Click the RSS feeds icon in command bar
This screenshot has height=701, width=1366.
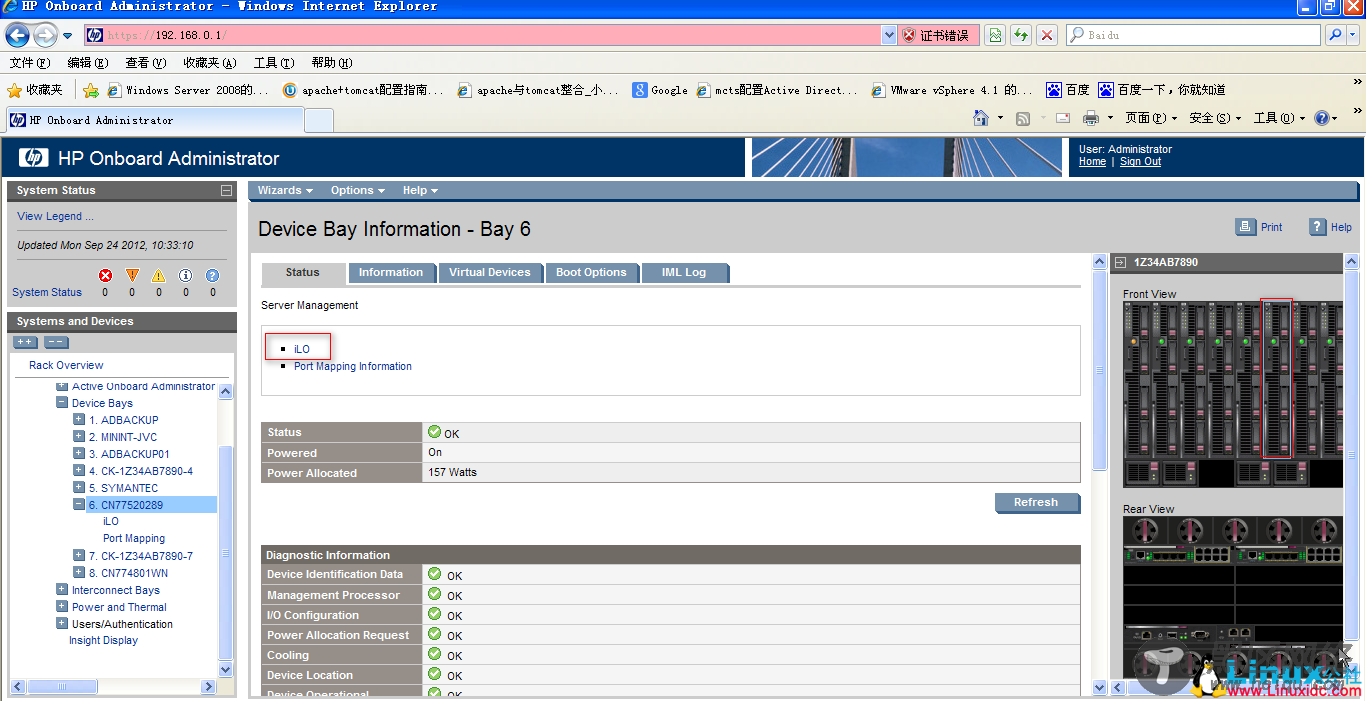click(x=1023, y=118)
